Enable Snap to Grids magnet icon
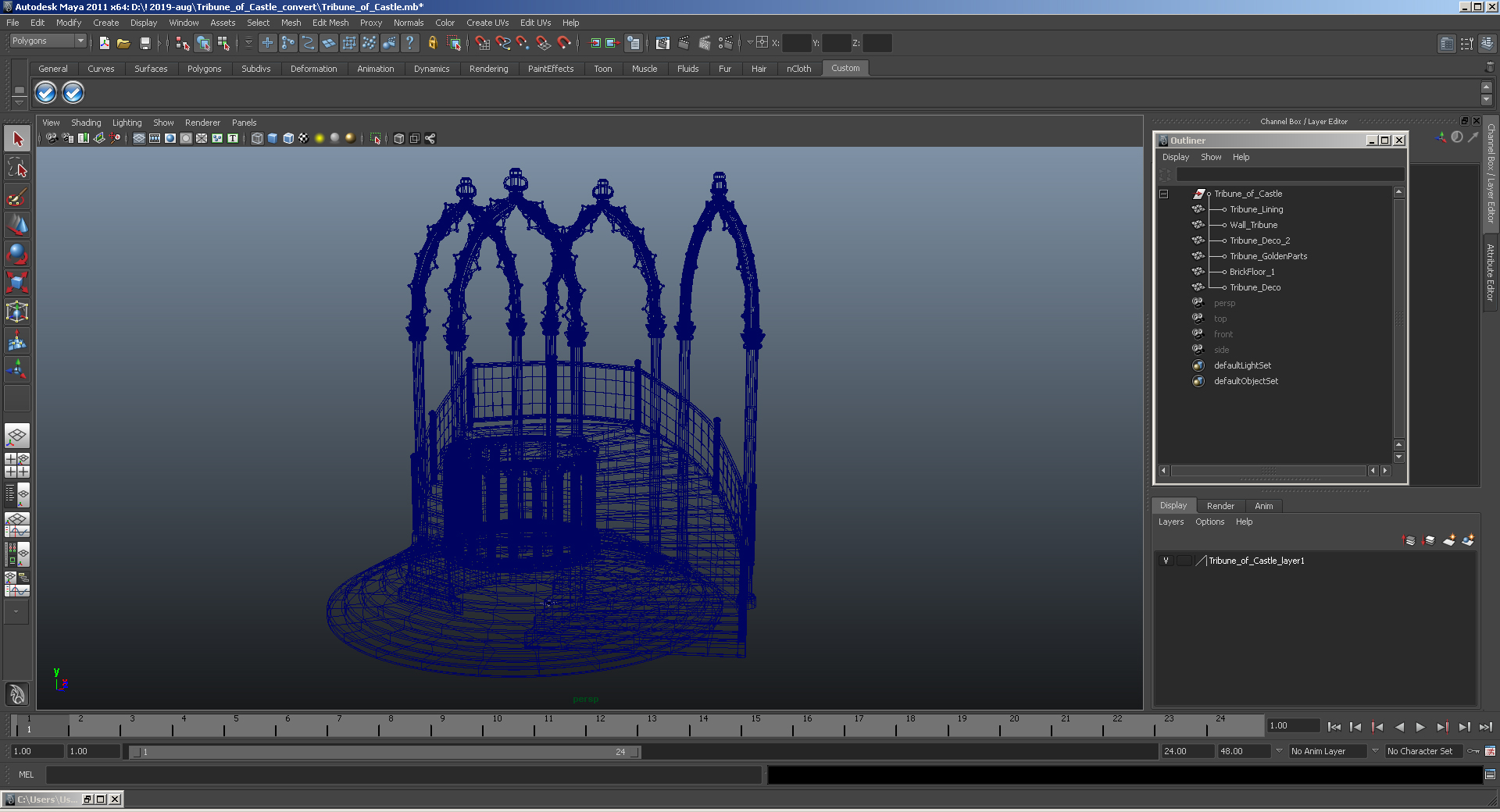 (482, 43)
